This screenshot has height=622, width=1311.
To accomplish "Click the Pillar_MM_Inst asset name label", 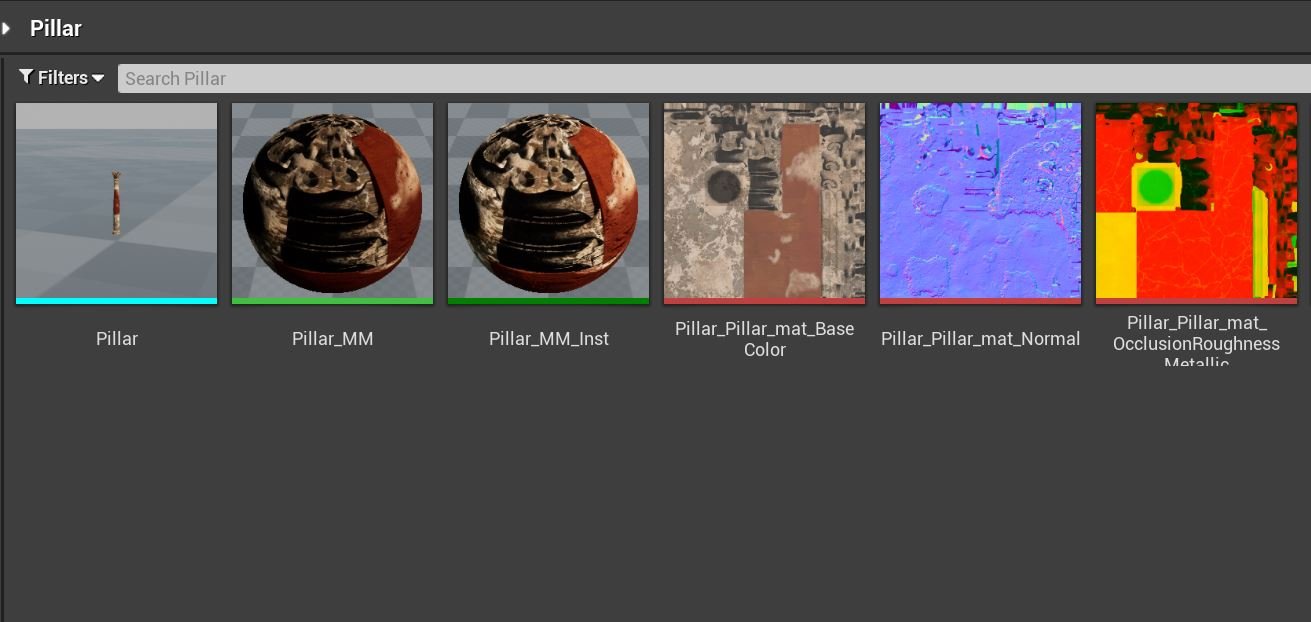I will (548, 338).
